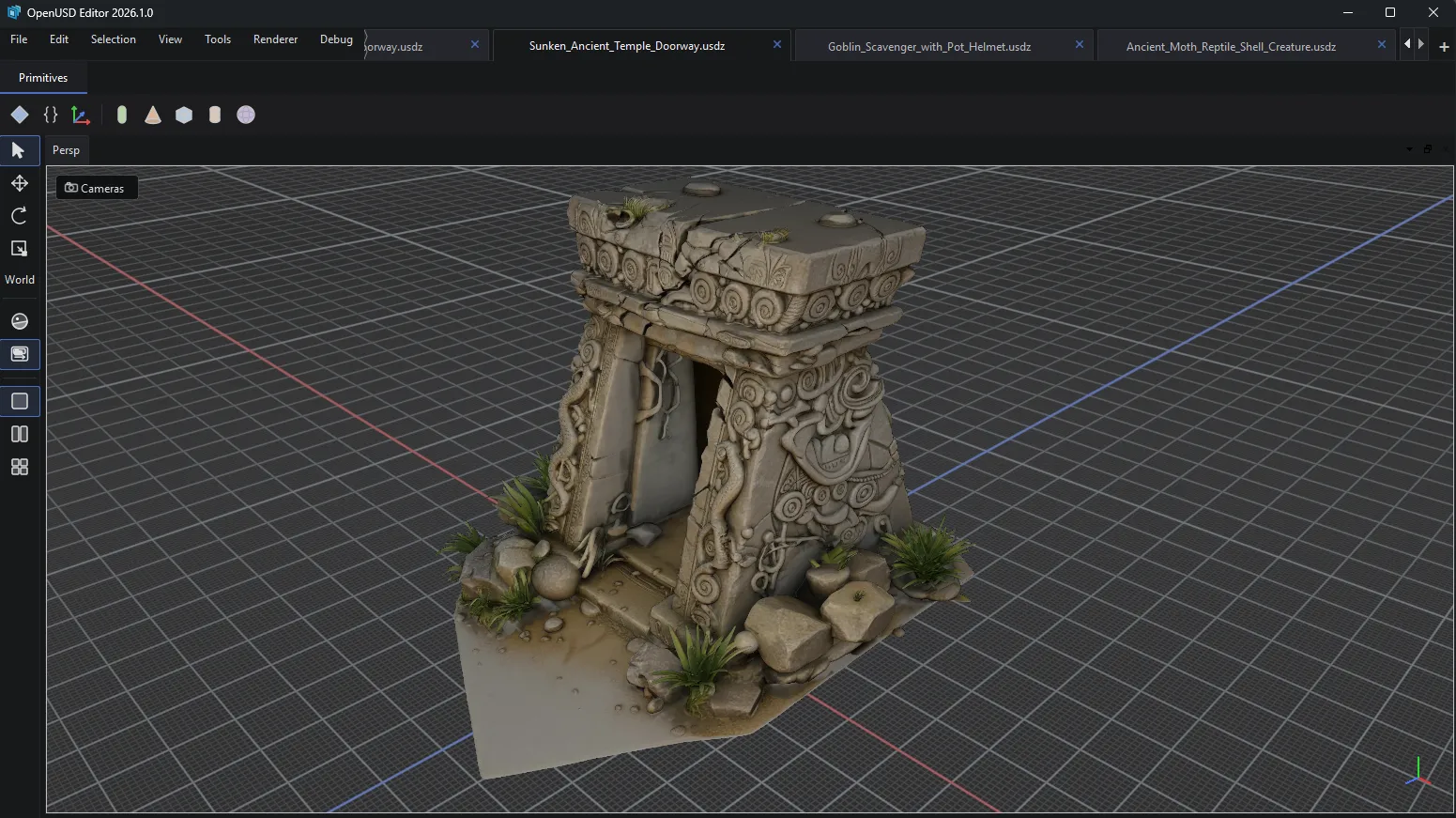Create a cone primitive

coord(153,115)
